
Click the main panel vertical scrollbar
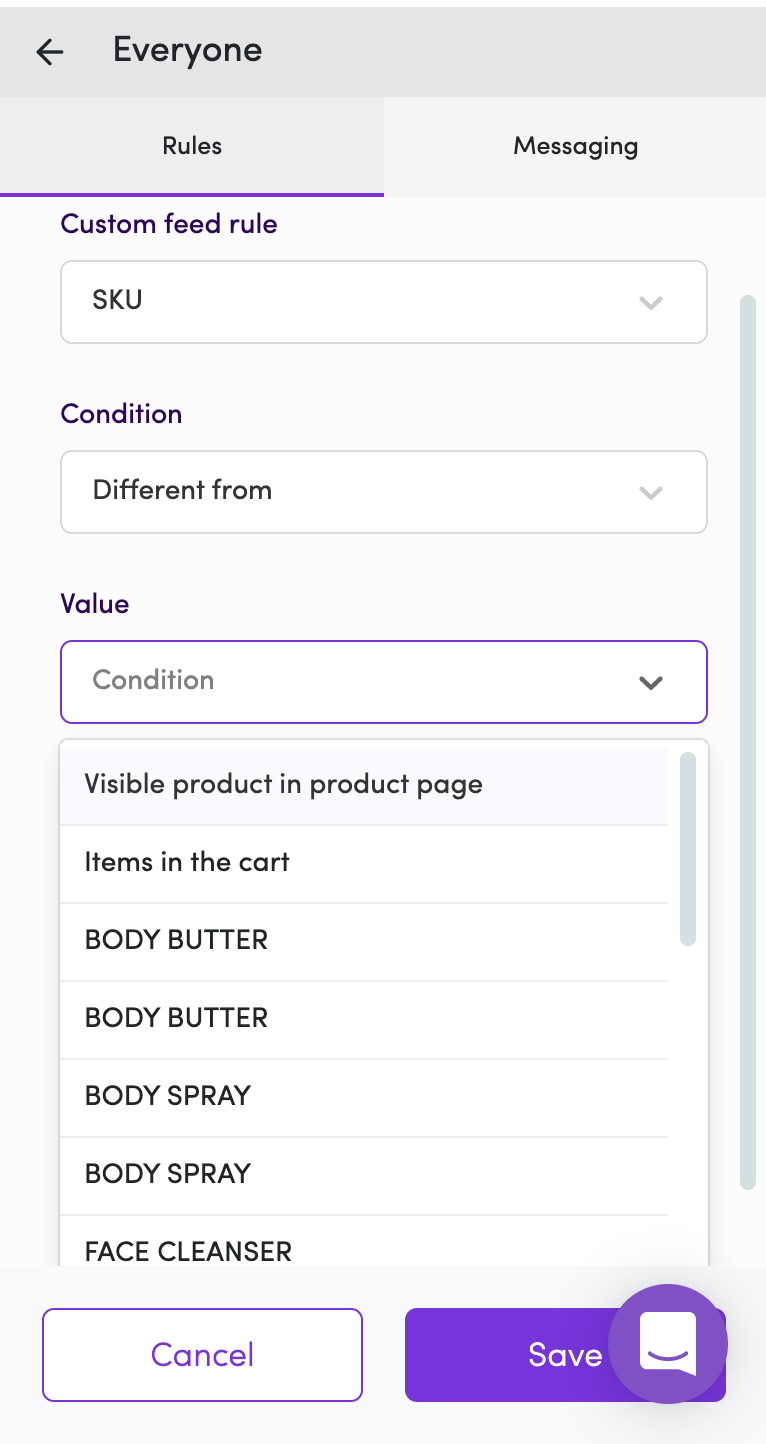(747, 740)
